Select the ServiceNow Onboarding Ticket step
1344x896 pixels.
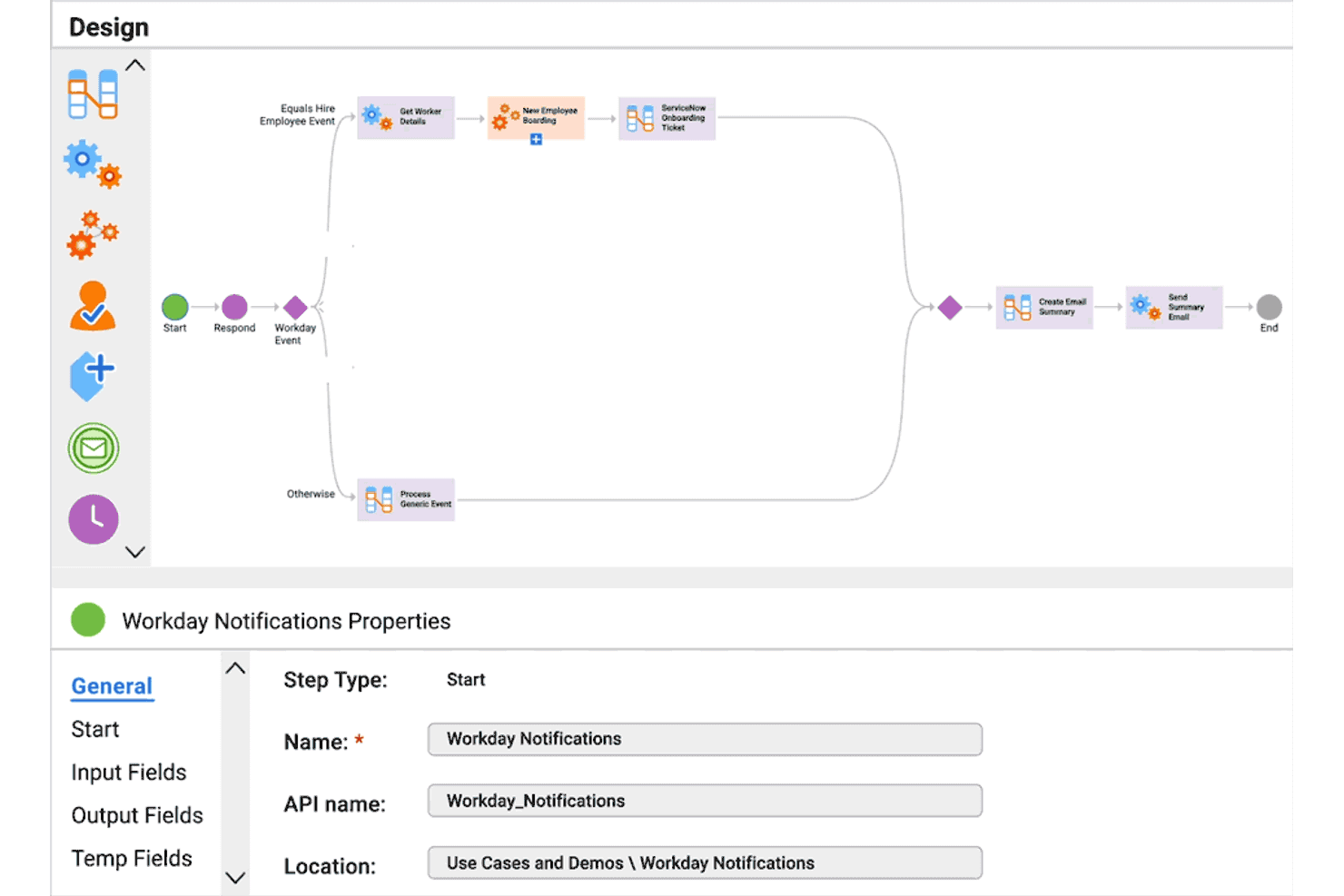[667, 118]
